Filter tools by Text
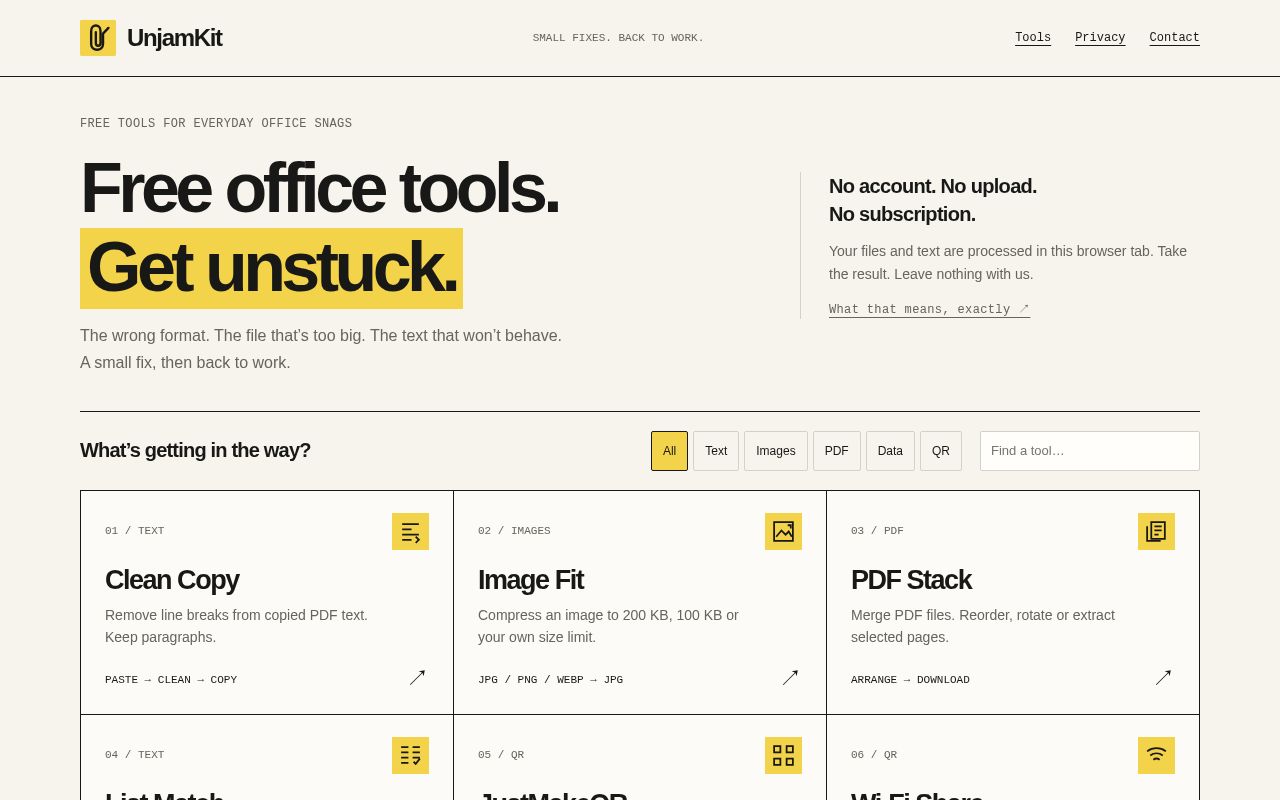This screenshot has width=1280, height=800. (x=716, y=451)
